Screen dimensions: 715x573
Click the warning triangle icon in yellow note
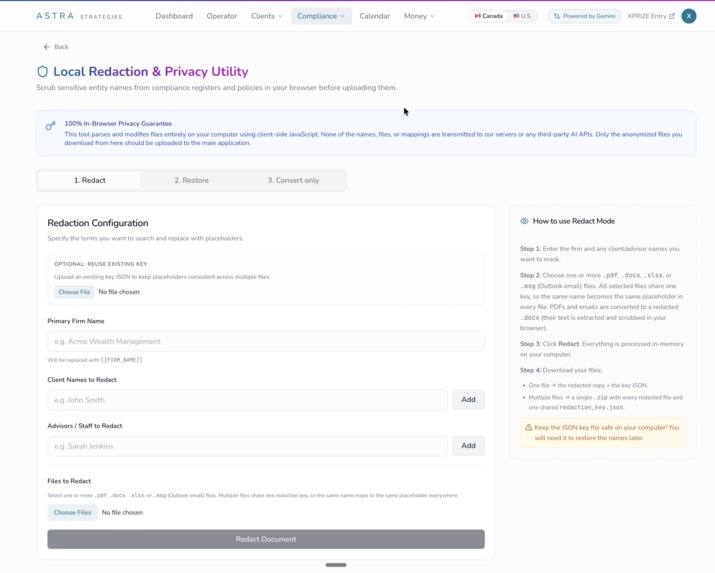tap(528, 428)
